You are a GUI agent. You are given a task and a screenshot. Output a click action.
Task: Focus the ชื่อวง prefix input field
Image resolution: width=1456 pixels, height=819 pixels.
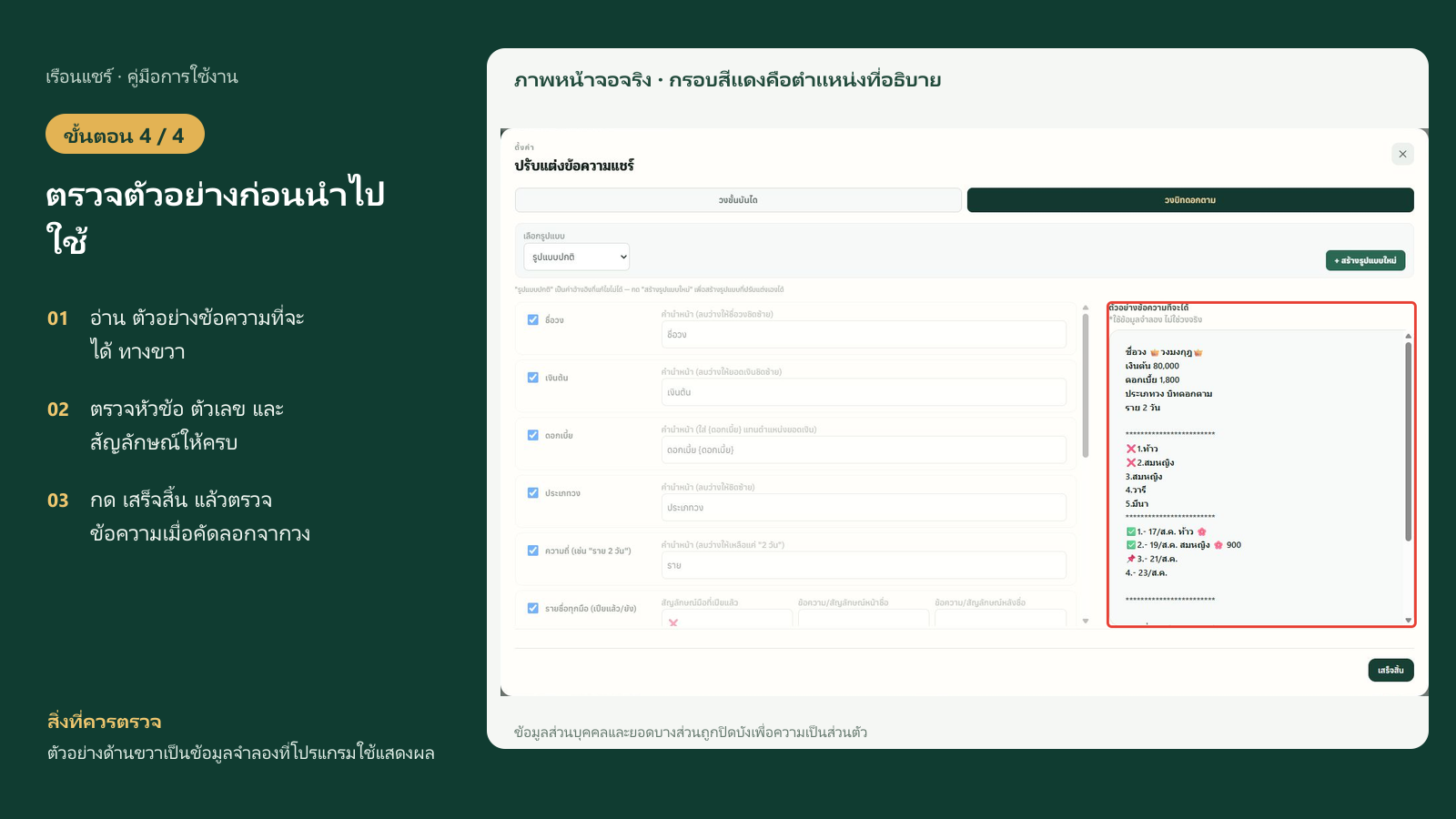(864, 334)
